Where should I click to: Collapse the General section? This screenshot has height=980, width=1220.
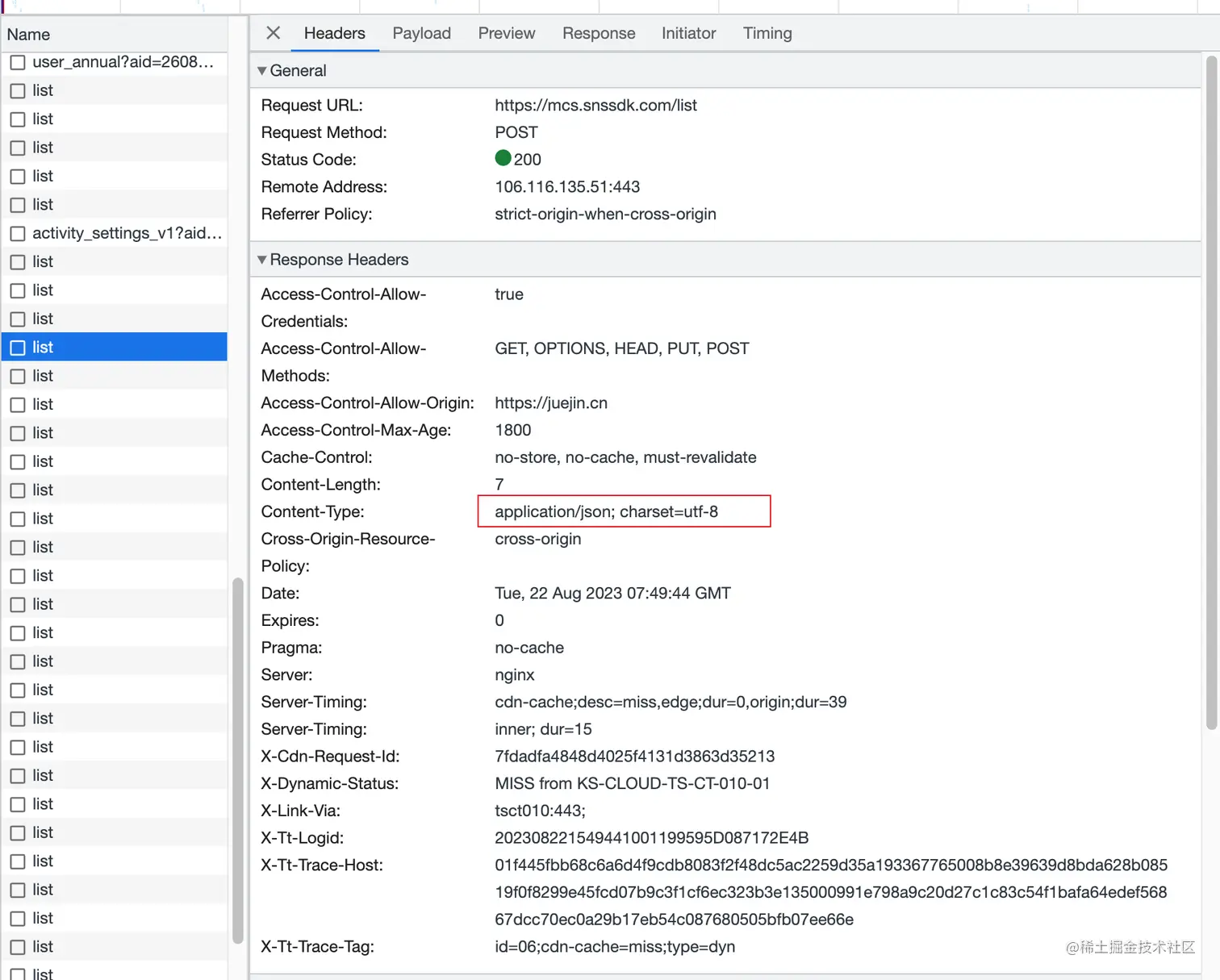coord(262,71)
